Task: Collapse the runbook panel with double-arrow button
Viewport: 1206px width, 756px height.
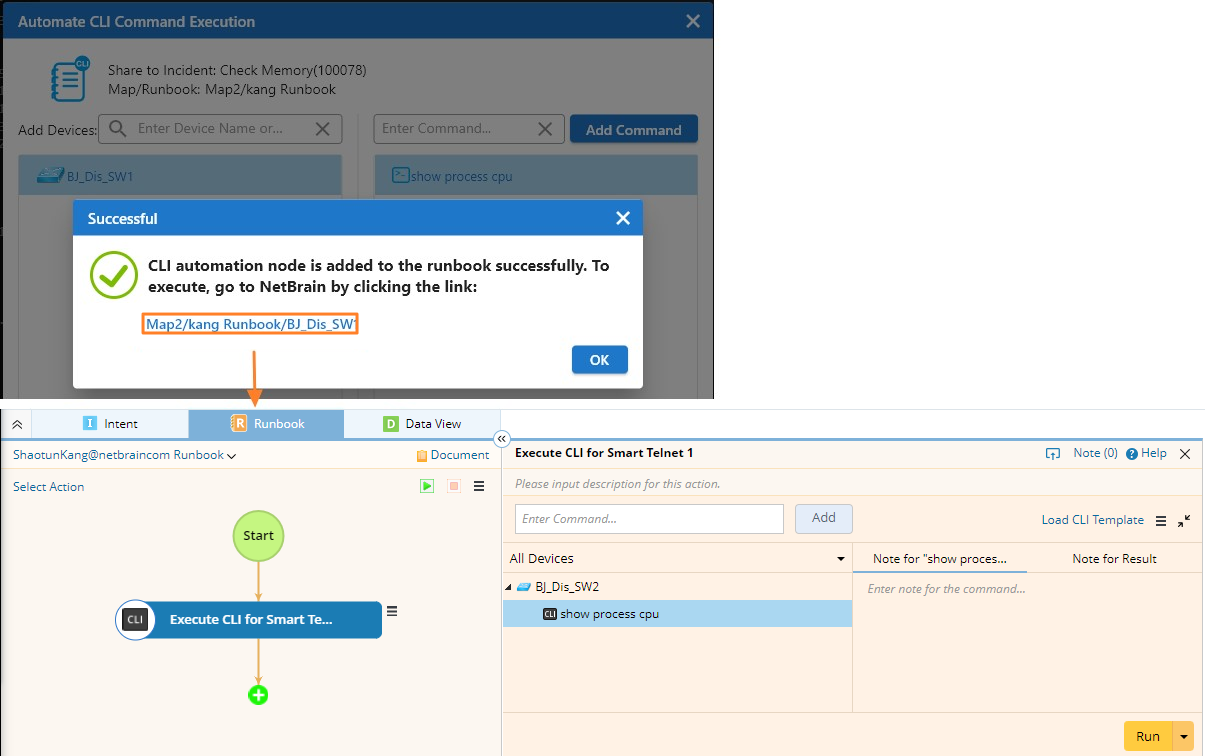Action: pyautogui.click(x=502, y=439)
